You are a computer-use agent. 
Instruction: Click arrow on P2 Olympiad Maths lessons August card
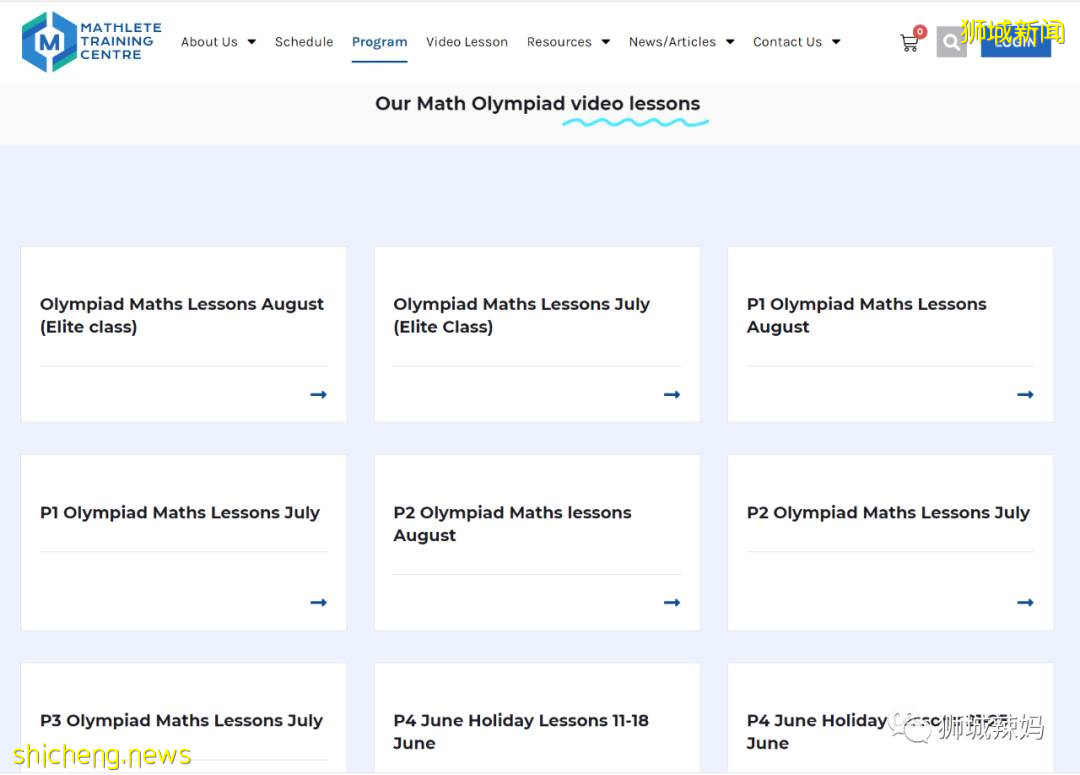(x=672, y=603)
